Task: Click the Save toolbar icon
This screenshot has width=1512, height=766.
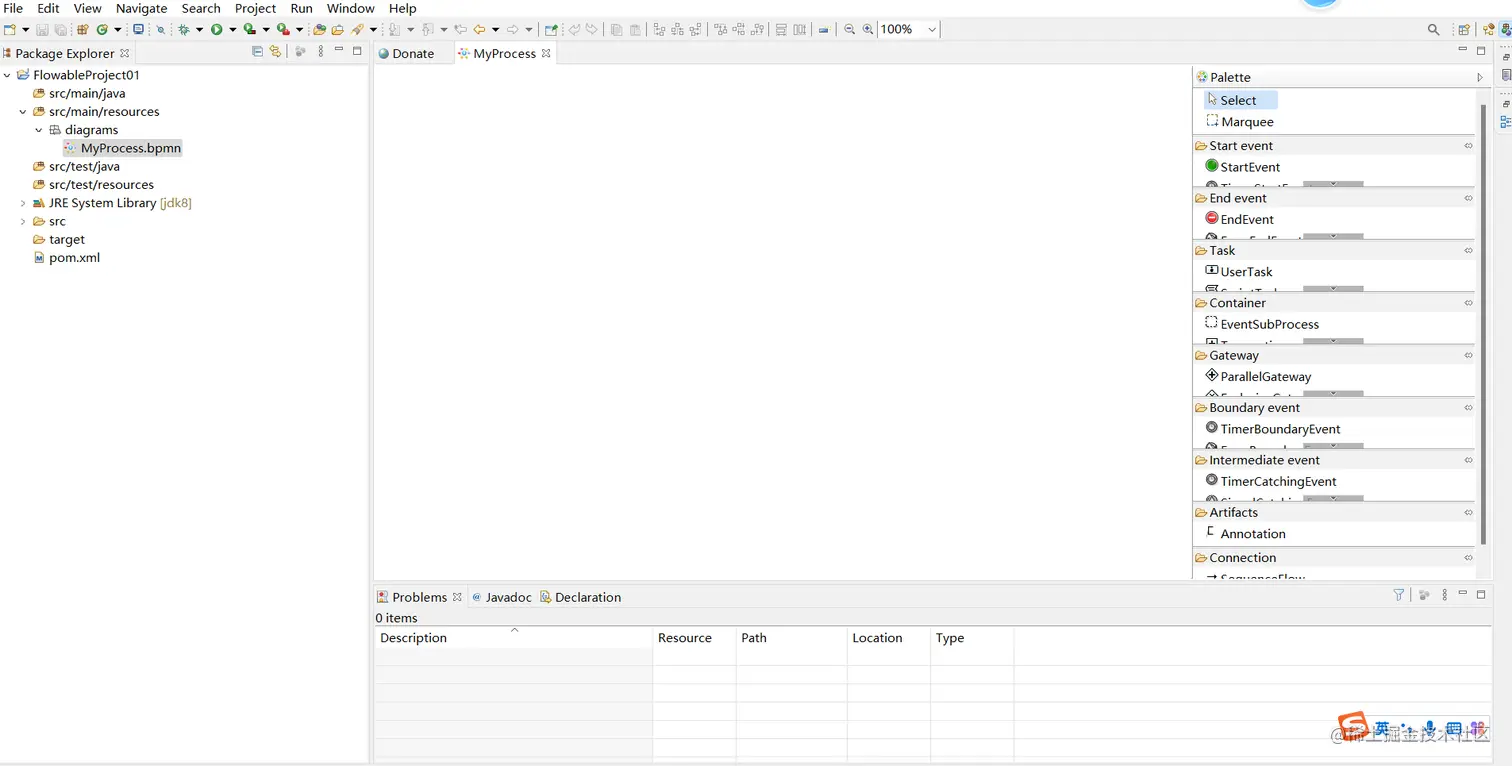Action: click(x=43, y=30)
